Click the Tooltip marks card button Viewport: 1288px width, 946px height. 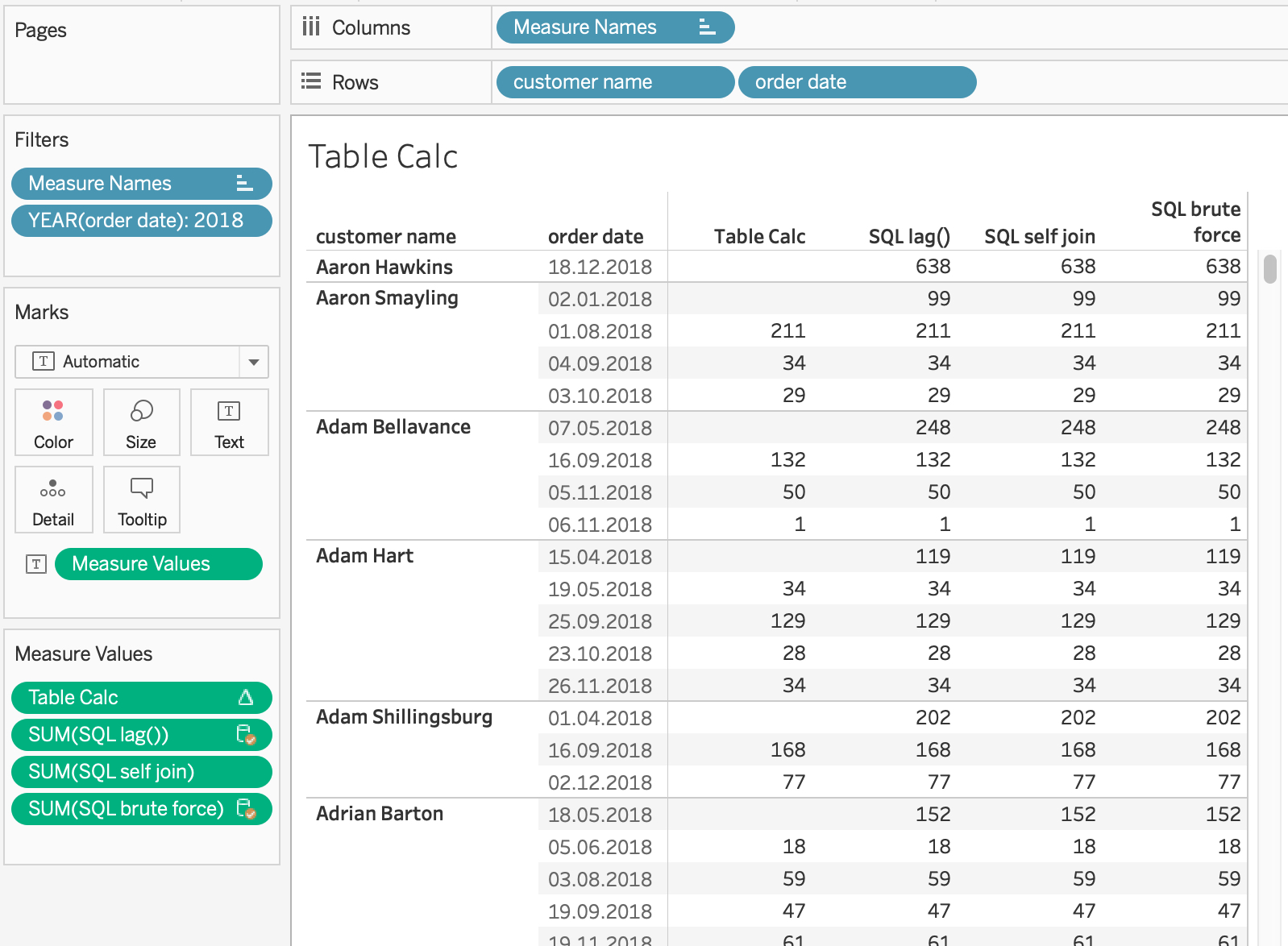141,500
